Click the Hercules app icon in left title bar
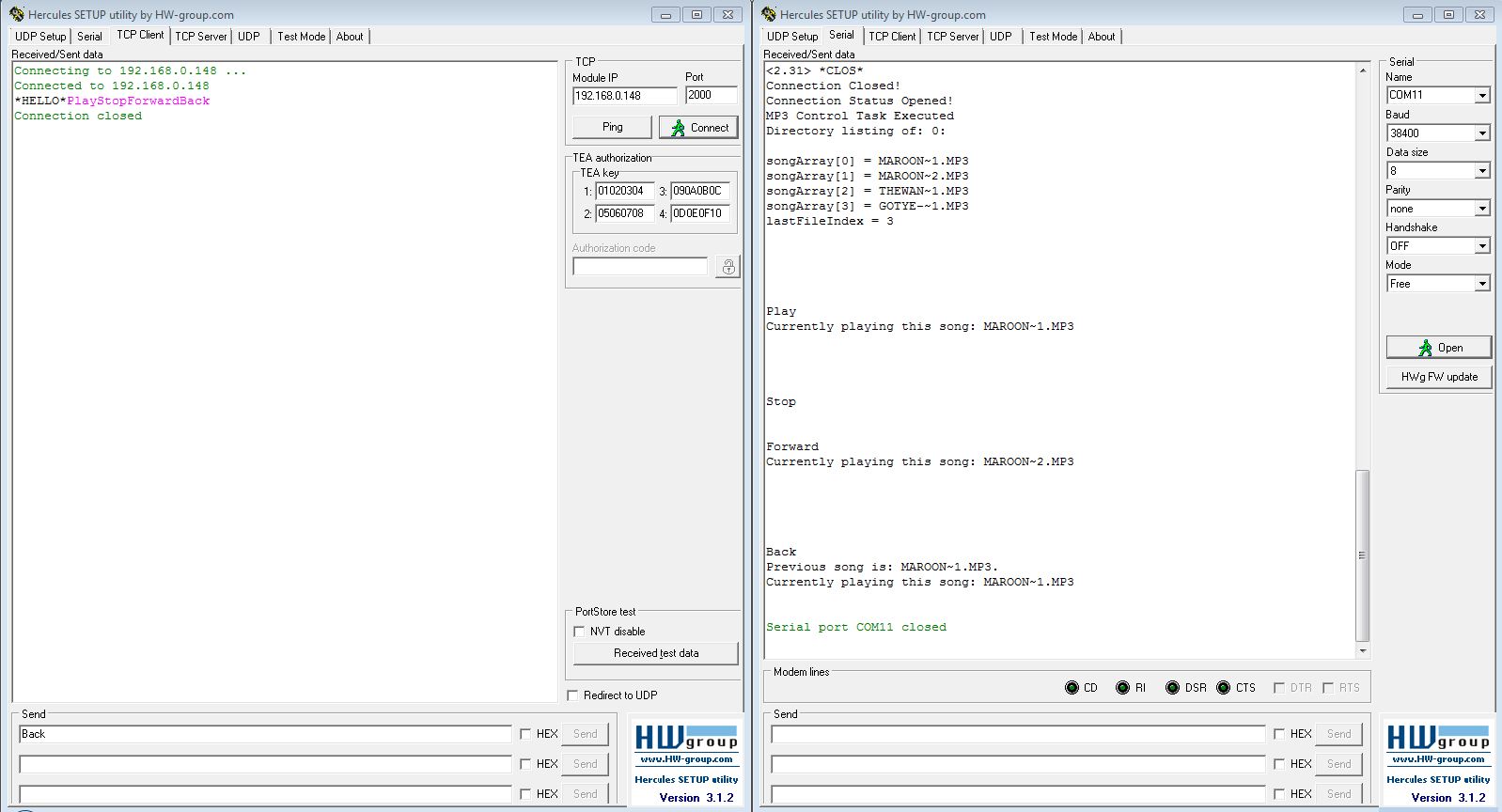The height and width of the screenshot is (812, 1502). (x=17, y=14)
